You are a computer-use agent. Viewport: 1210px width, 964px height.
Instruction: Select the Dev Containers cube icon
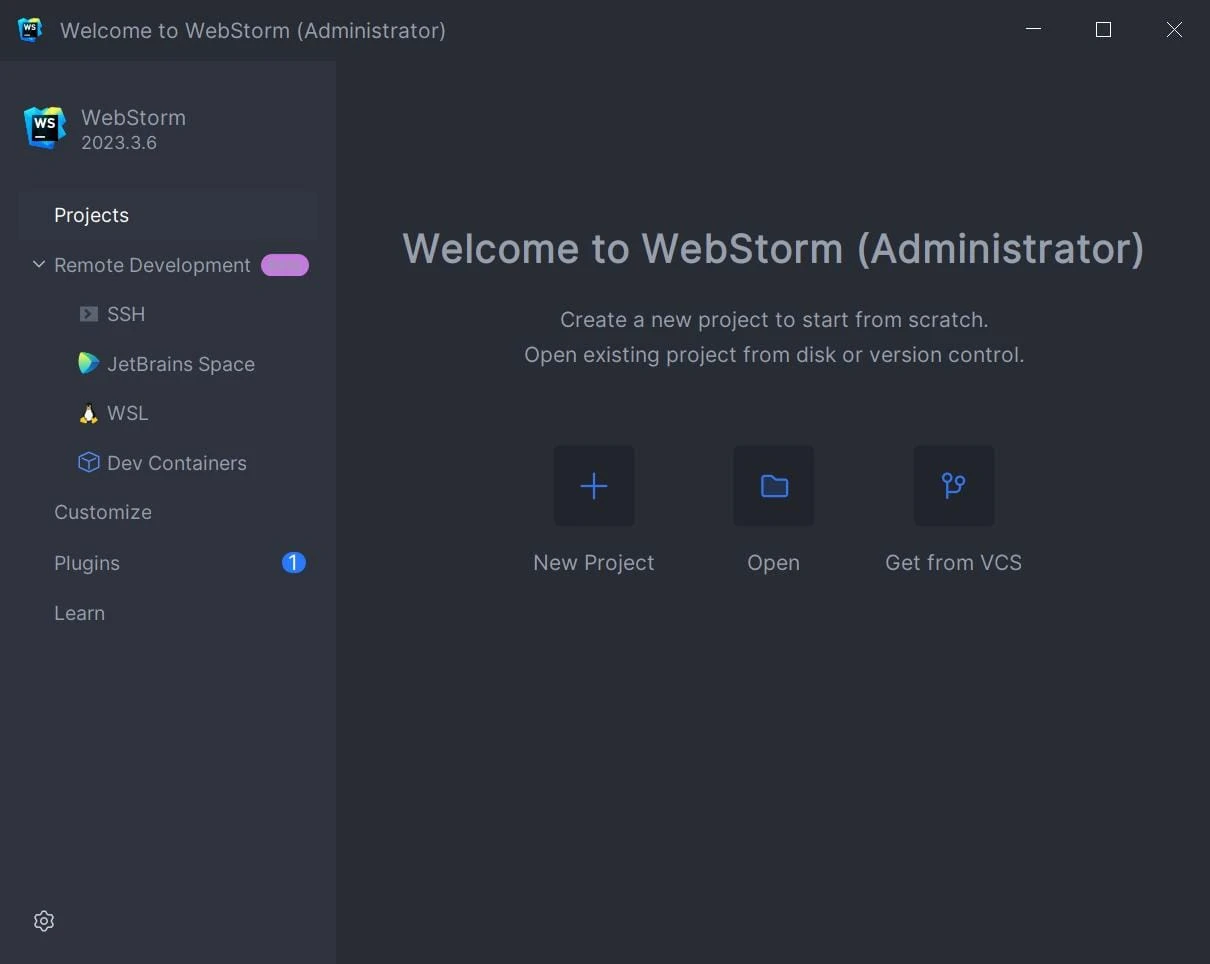pos(88,463)
